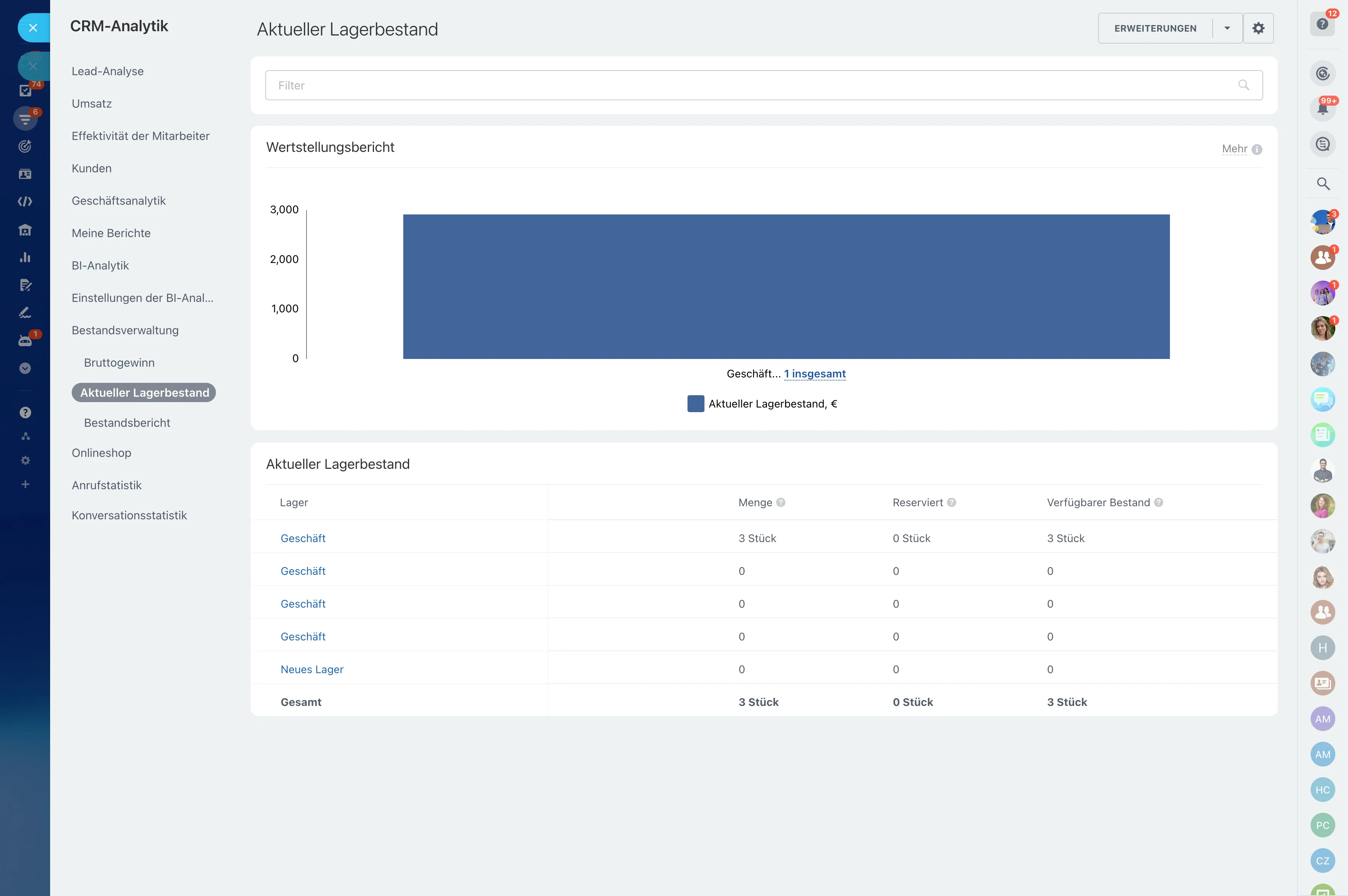1348x896 pixels.
Task: Open the Lead-Analyse section
Action: 108,71
